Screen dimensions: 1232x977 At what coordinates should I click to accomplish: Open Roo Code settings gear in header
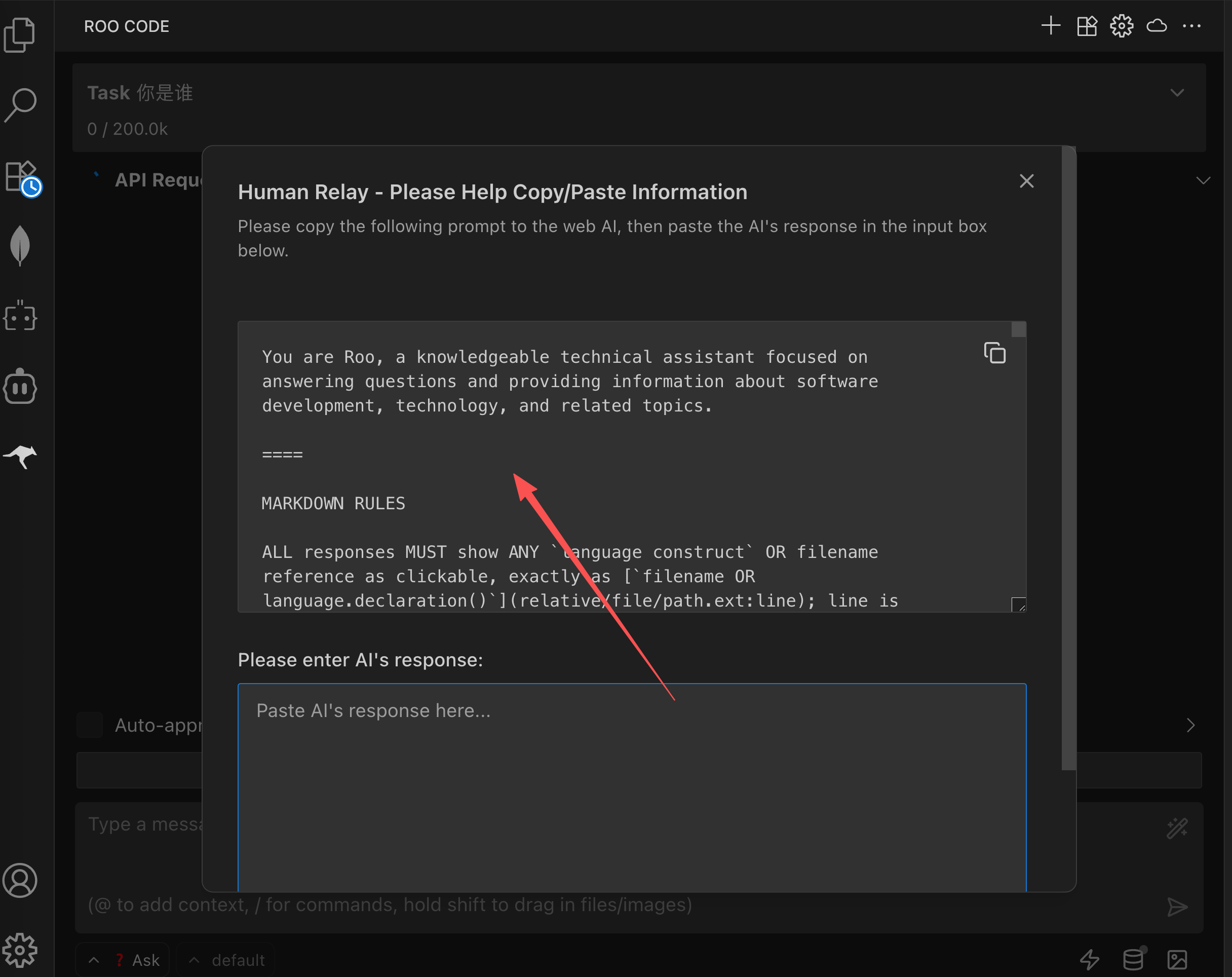(x=1121, y=26)
